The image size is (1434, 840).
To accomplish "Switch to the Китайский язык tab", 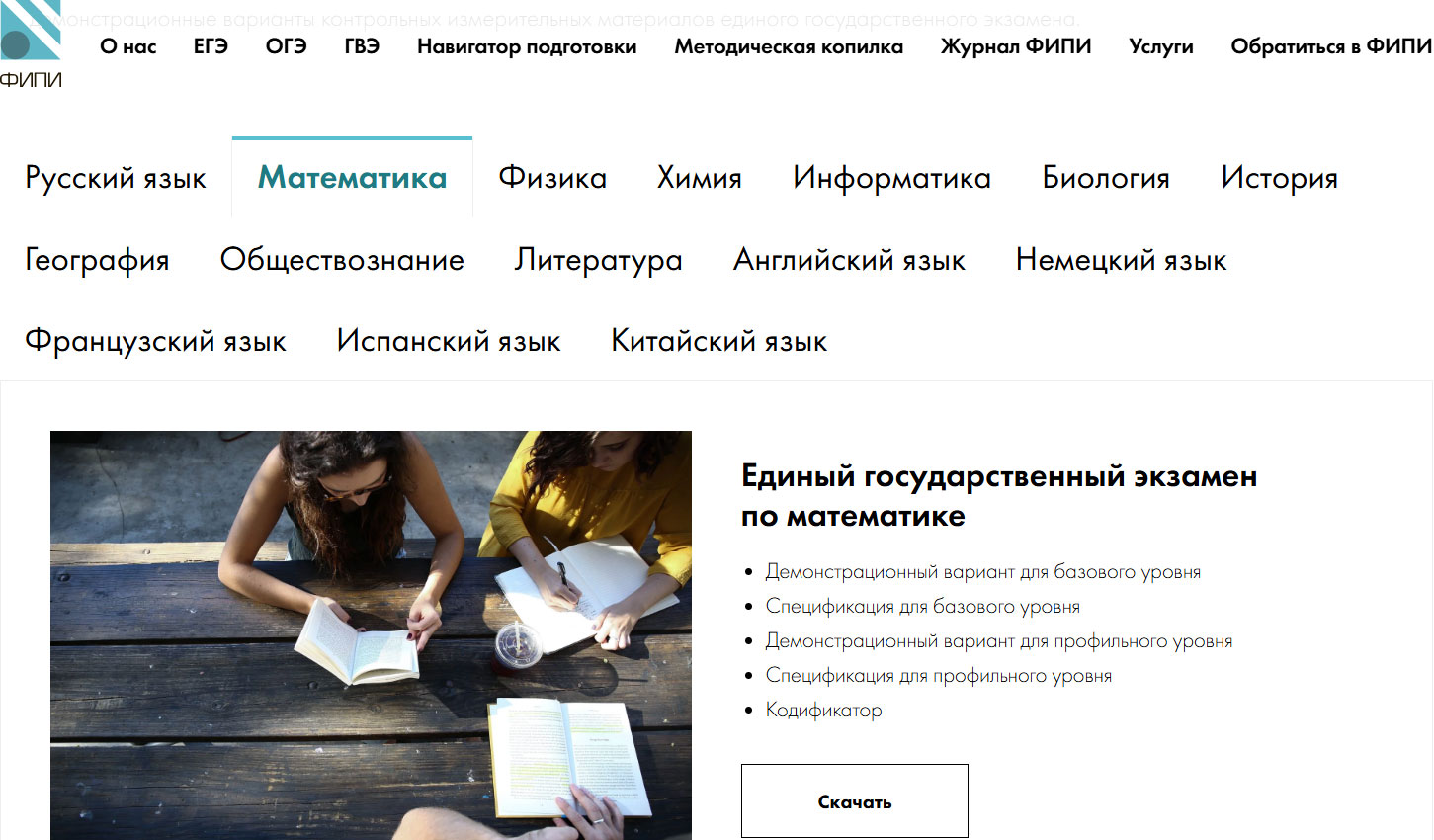I will pyautogui.click(x=719, y=341).
